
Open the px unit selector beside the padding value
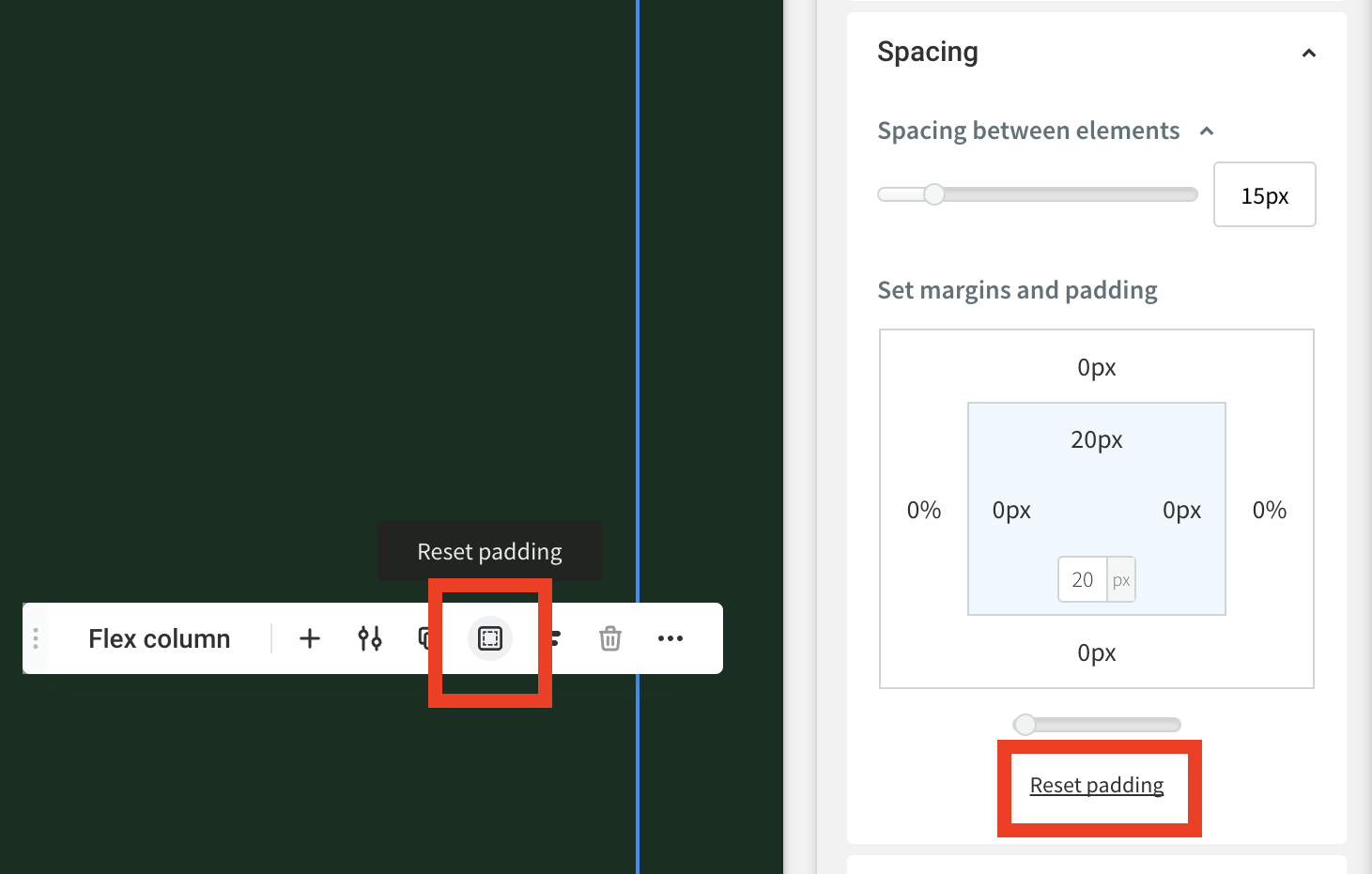tap(1120, 579)
